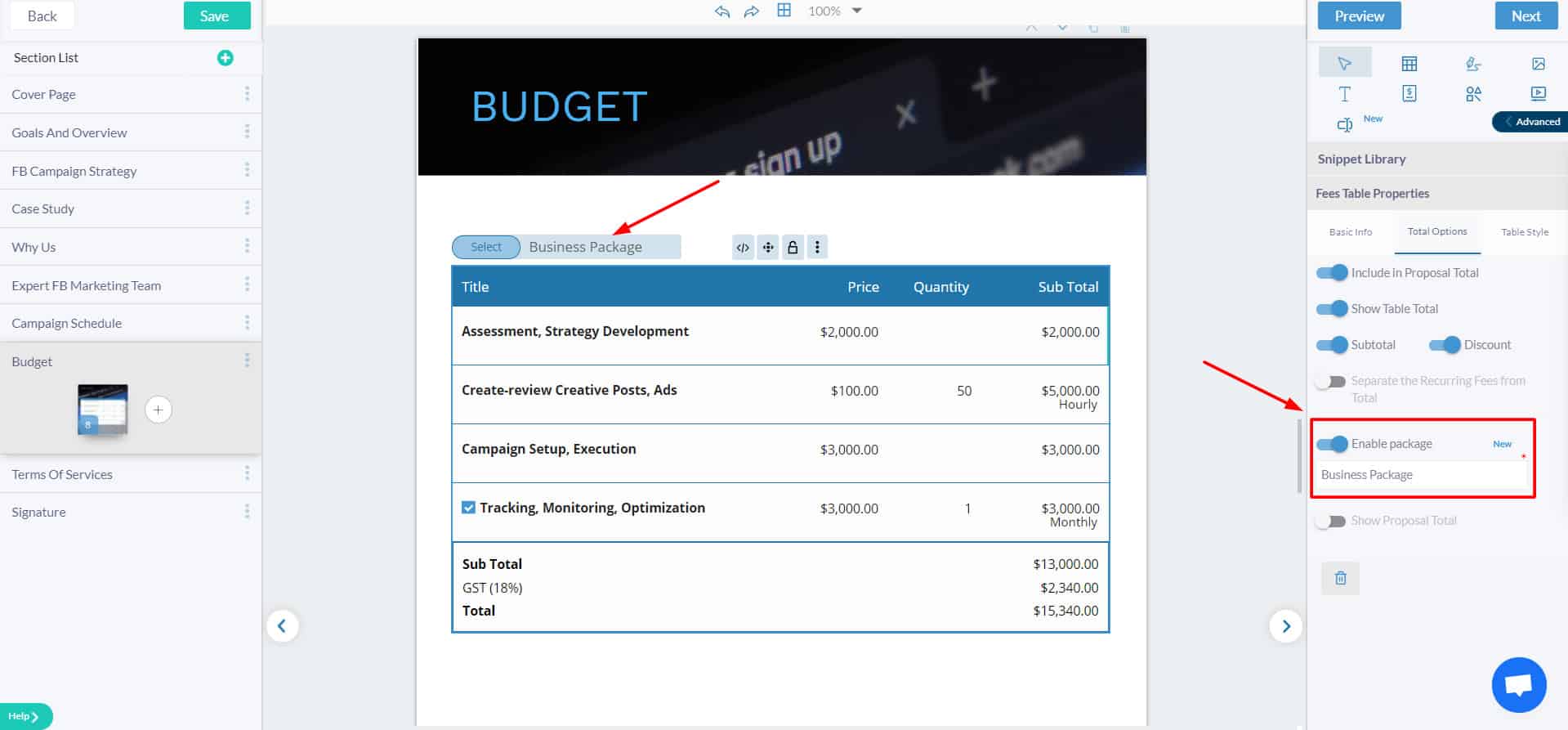Uncheck Tracking, Monitoring, Optimization checkbox
Screen dimensions: 1568x730
coord(468,508)
